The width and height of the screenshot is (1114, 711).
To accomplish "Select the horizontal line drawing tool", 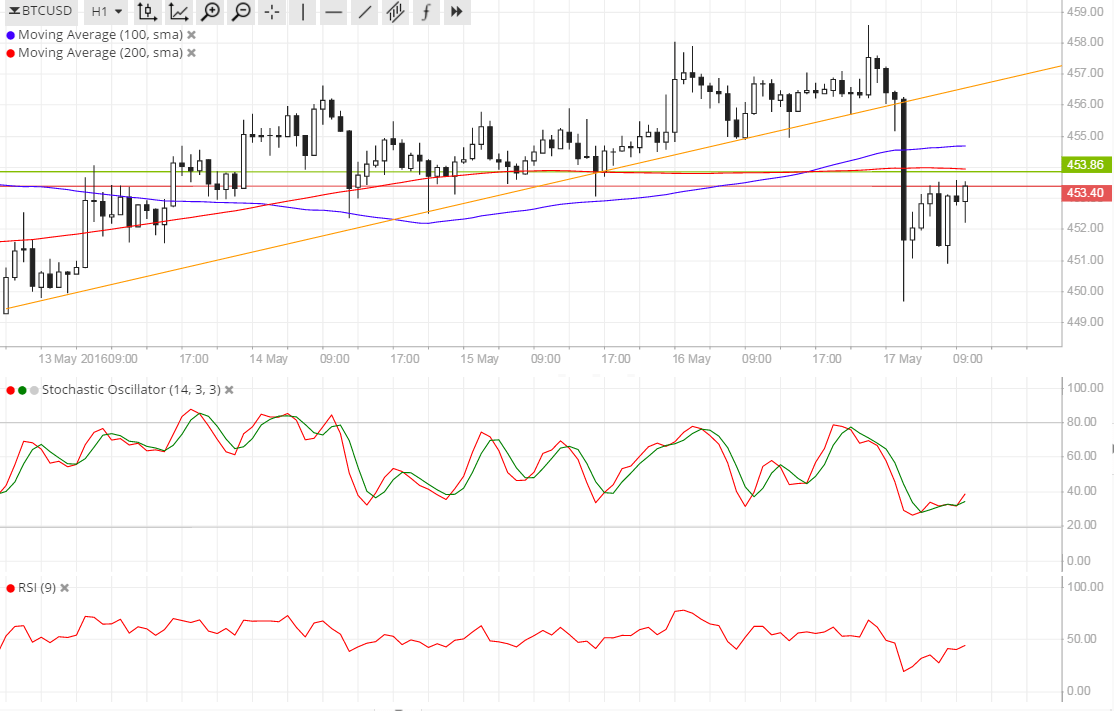I will point(334,13).
